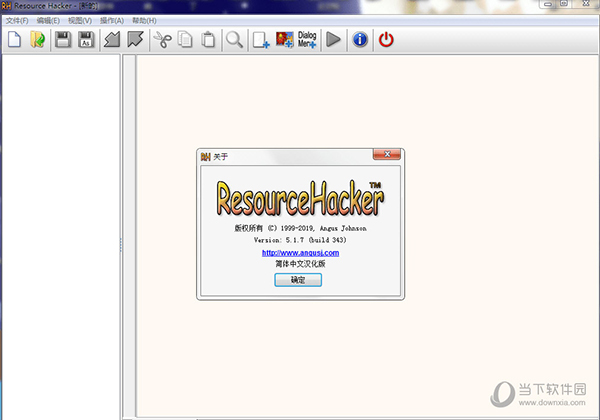Add an image resource icon
Image resolution: width=600 pixels, height=420 pixels.
click(284, 40)
